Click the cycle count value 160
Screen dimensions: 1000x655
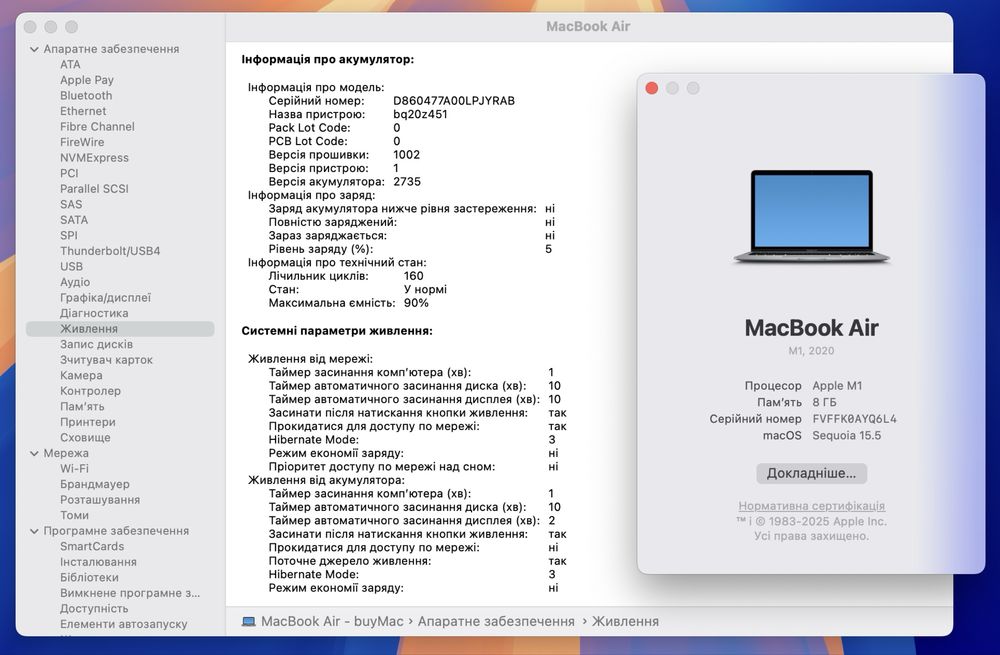[413, 276]
